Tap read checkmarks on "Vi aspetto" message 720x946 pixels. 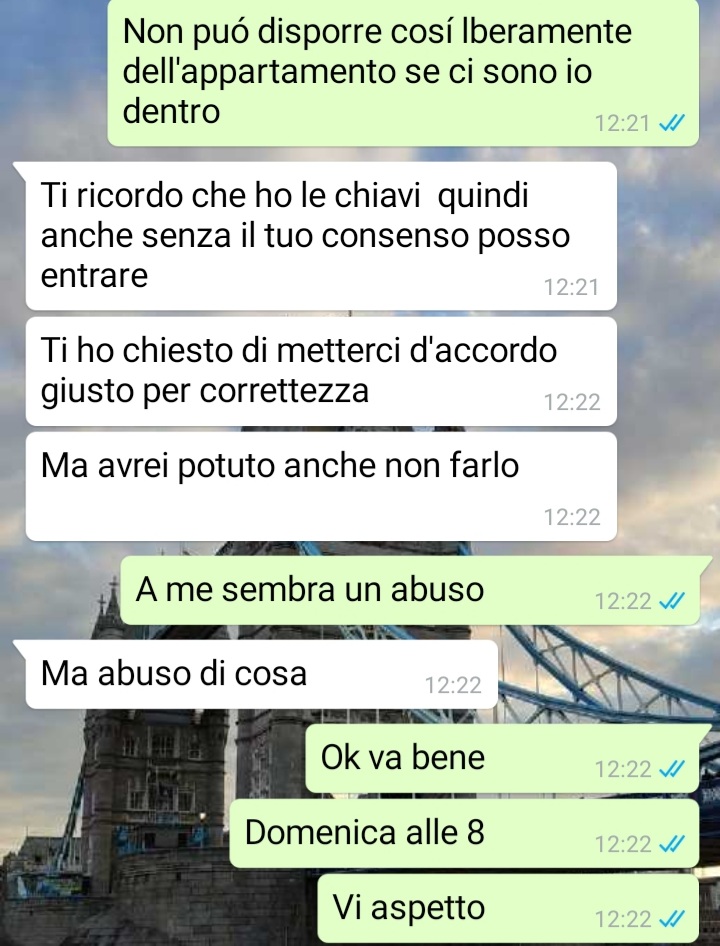(x=672, y=919)
